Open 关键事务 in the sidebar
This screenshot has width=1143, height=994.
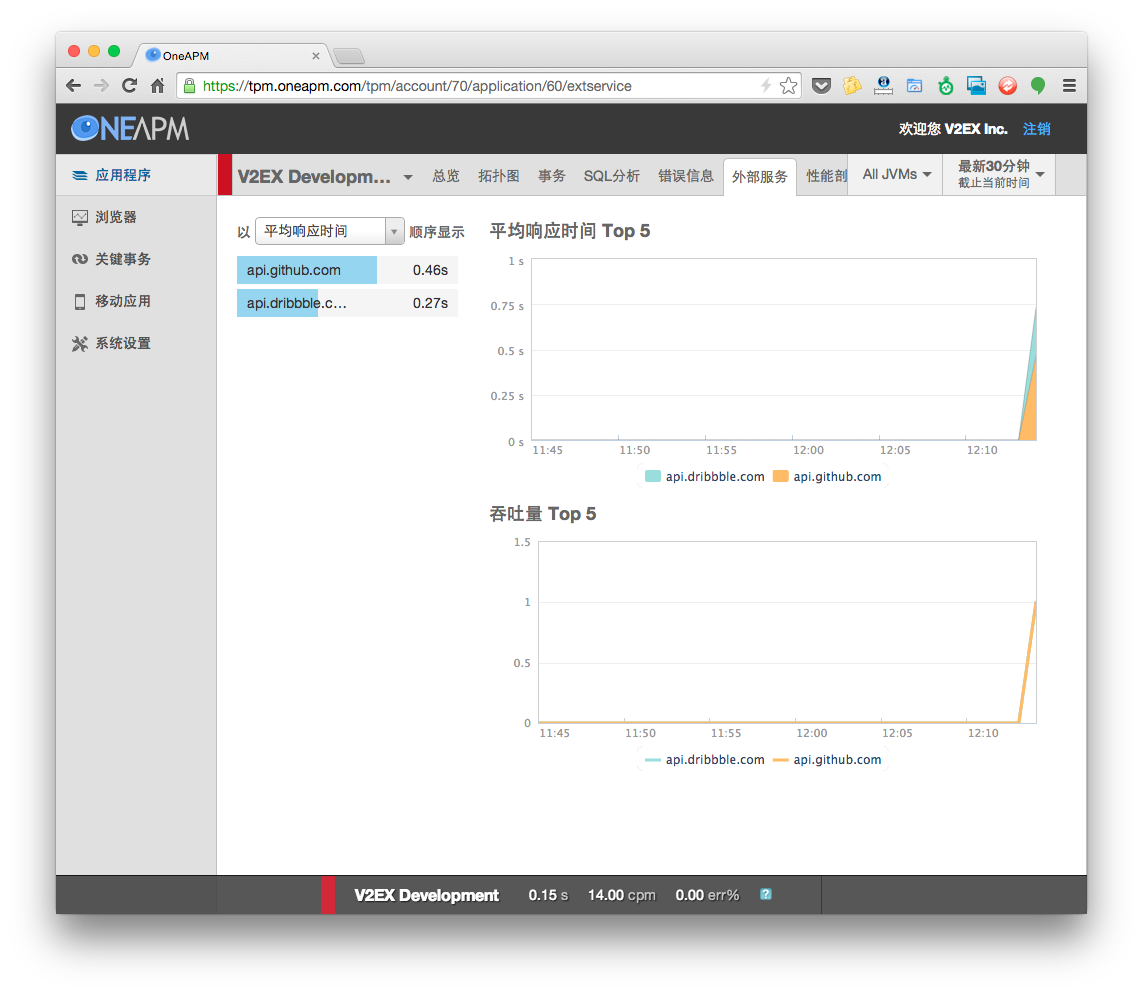[122, 259]
